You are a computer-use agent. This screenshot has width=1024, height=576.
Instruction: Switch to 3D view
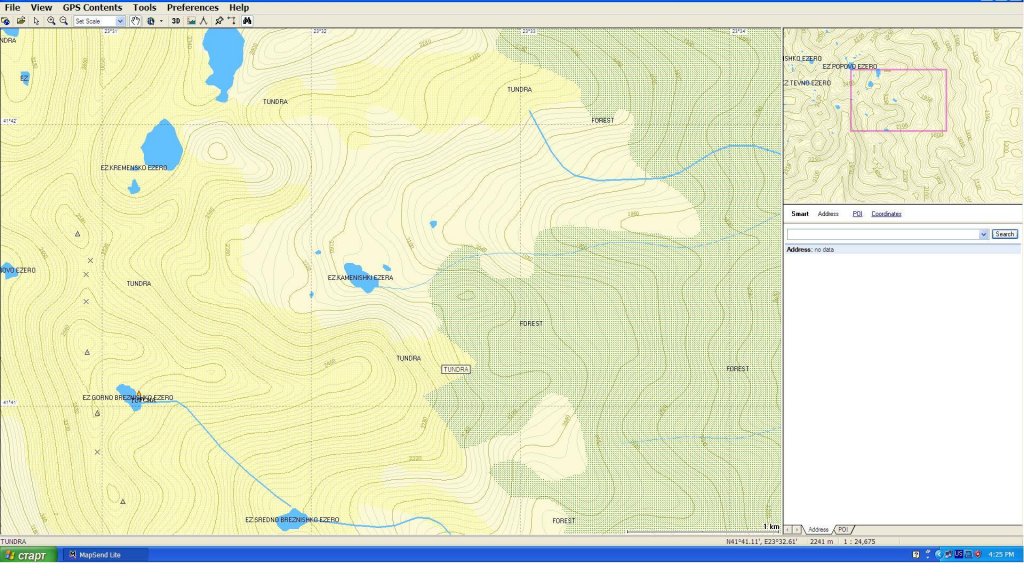[x=176, y=21]
